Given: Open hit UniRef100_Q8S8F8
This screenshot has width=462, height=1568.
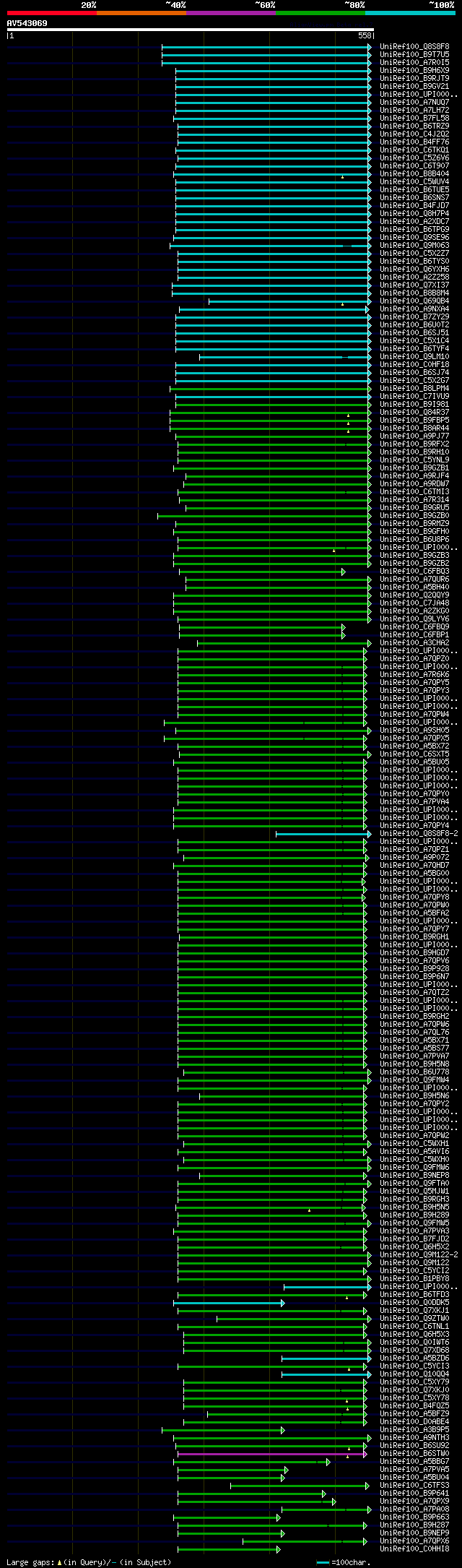Looking at the screenshot, I should [x=414, y=46].
